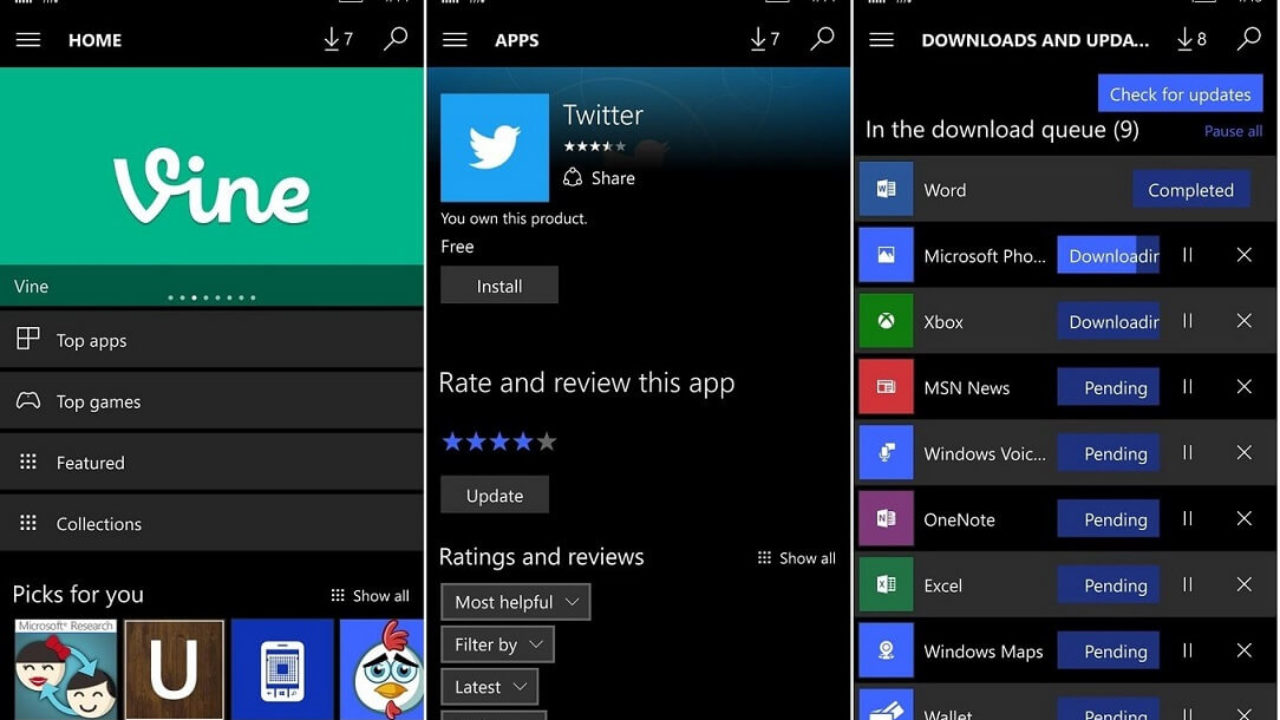
Task: Expand the Most helpful dropdown
Action: tap(516, 602)
